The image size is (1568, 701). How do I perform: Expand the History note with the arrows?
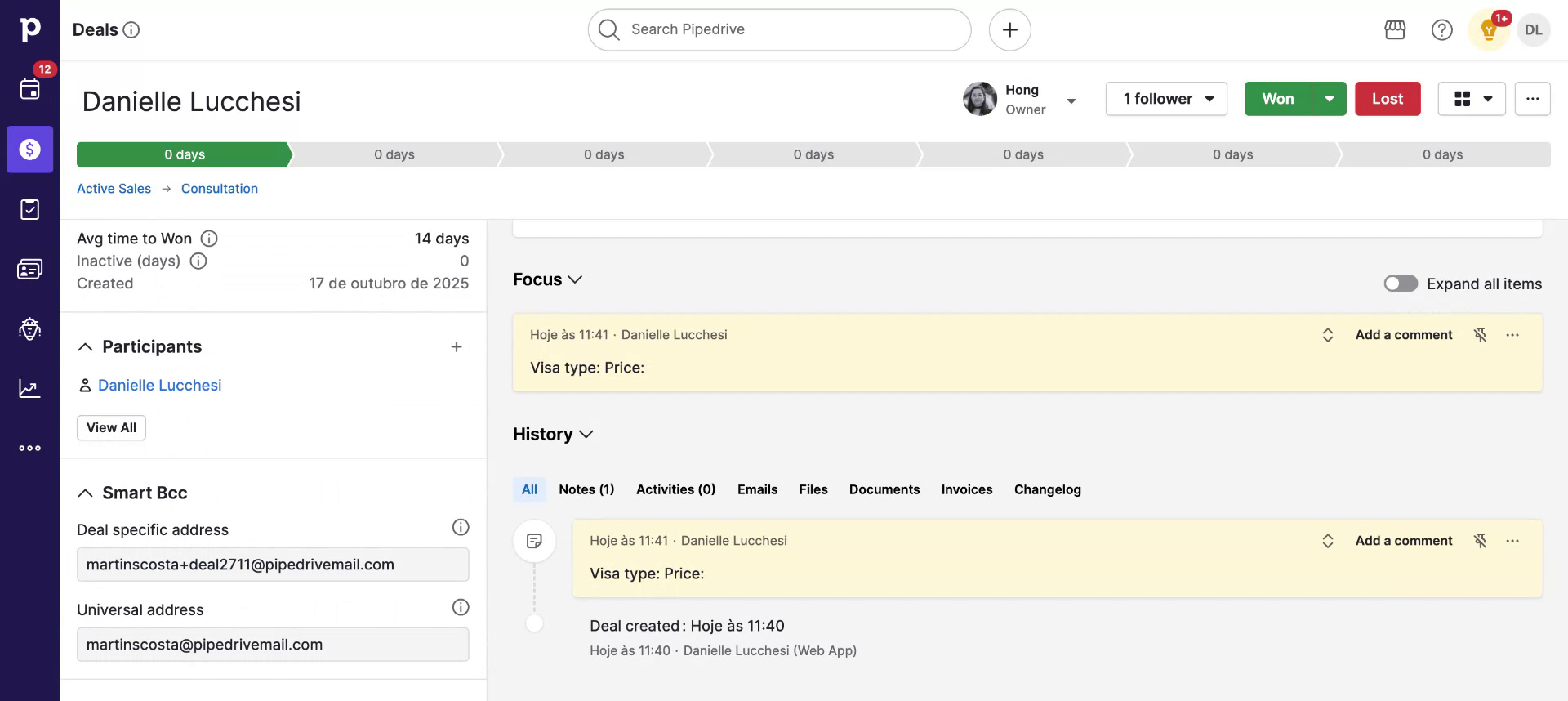tap(1328, 541)
